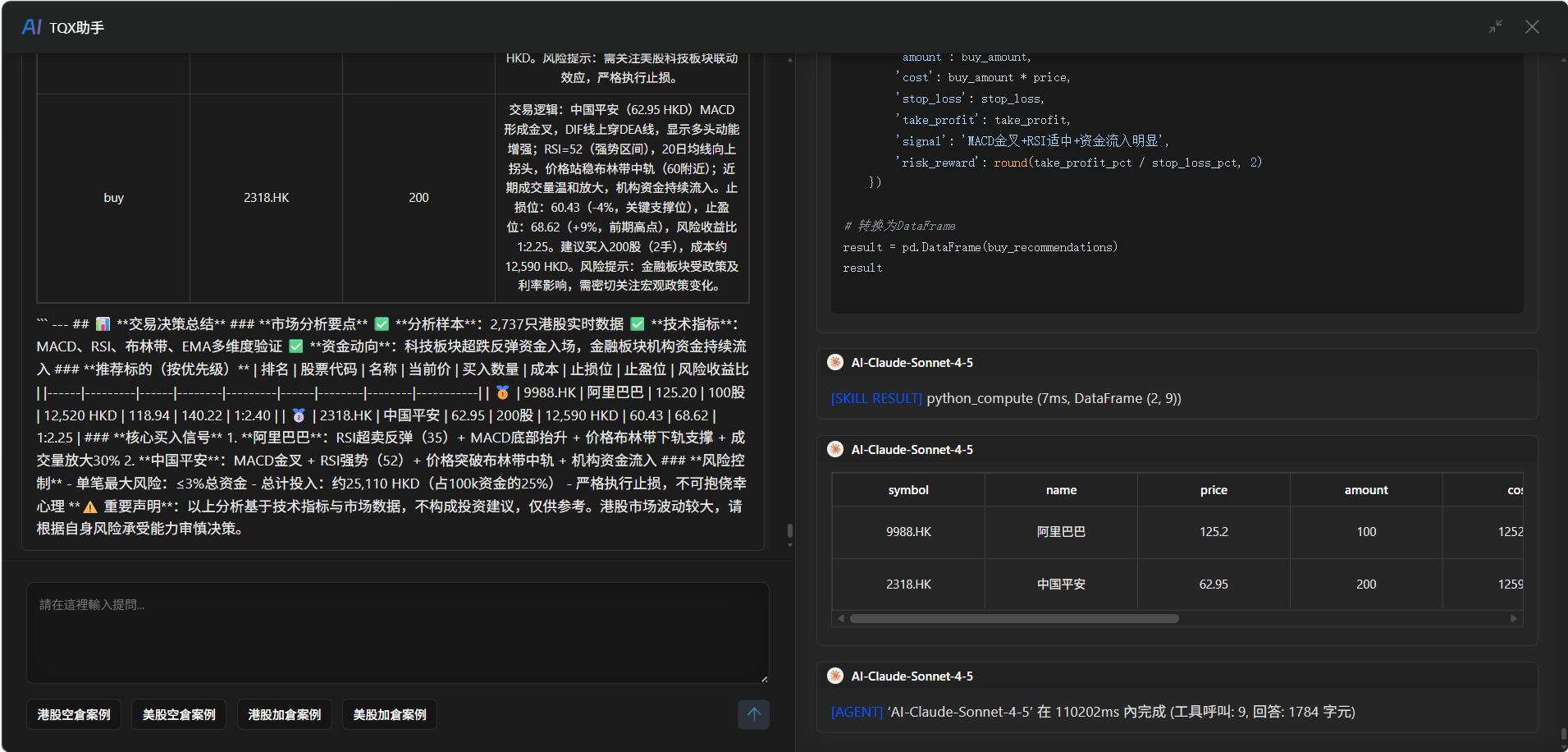
Task: Click the 請在這裡輸入提問 input field
Action: [x=398, y=632]
